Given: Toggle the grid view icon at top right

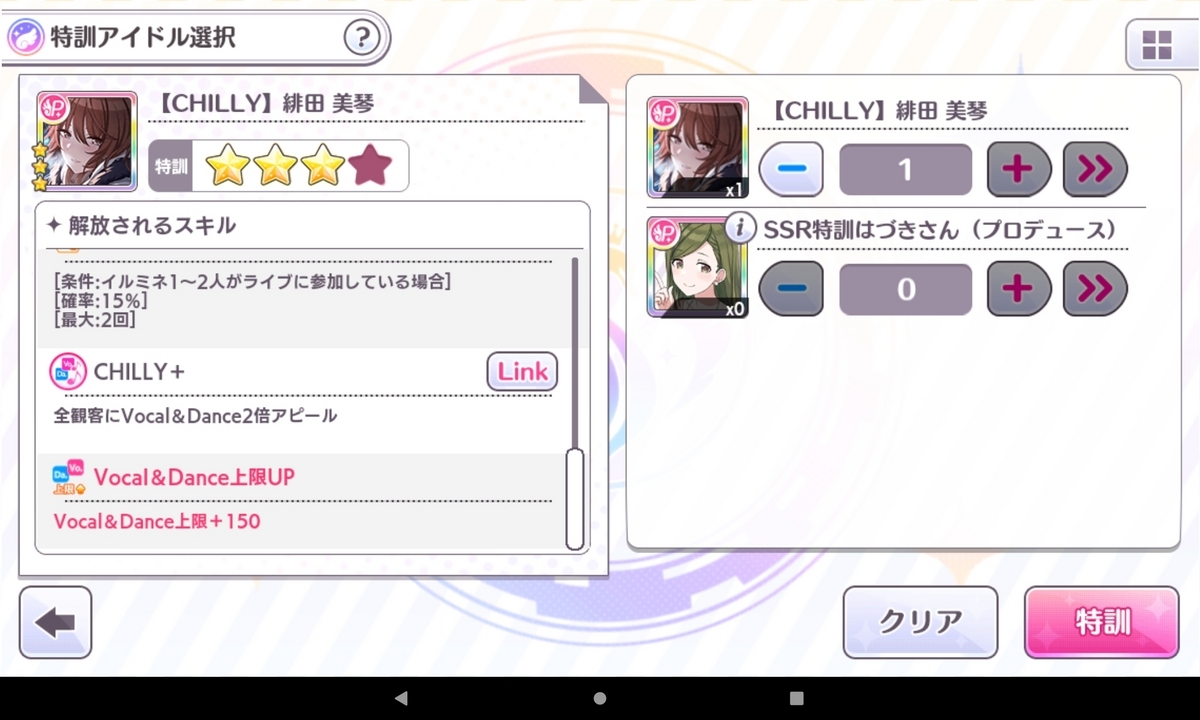Looking at the screenshot, I should 1157,44.
